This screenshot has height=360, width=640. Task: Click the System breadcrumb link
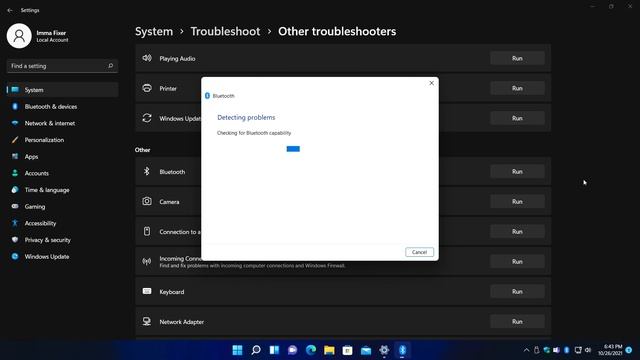click(x=154, y=31)
